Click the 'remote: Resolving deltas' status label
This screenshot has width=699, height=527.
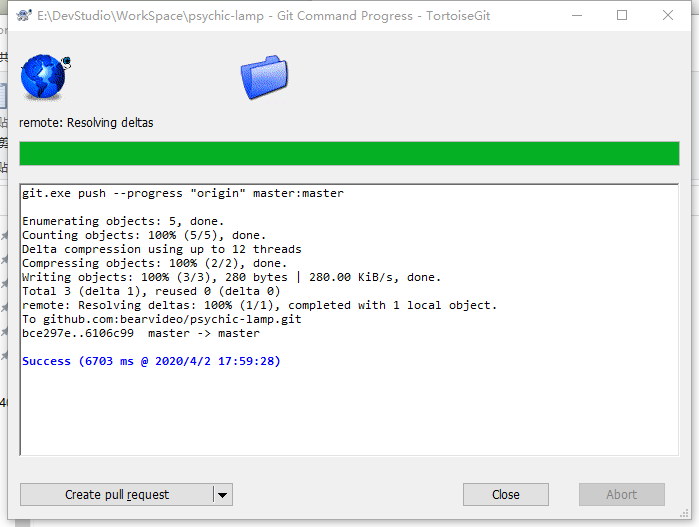(87, 123)
